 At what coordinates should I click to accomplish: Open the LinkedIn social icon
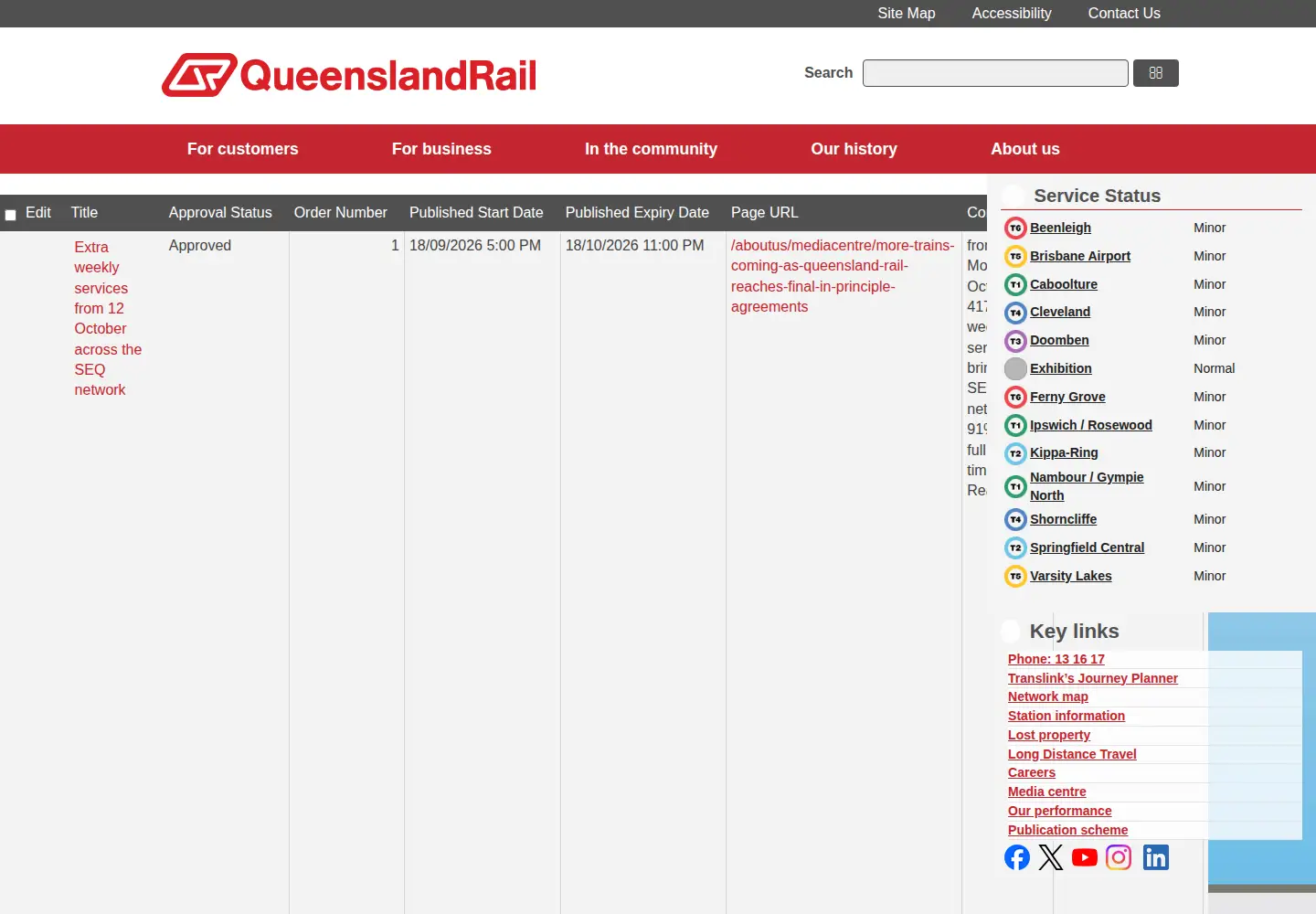point(1156,857)
